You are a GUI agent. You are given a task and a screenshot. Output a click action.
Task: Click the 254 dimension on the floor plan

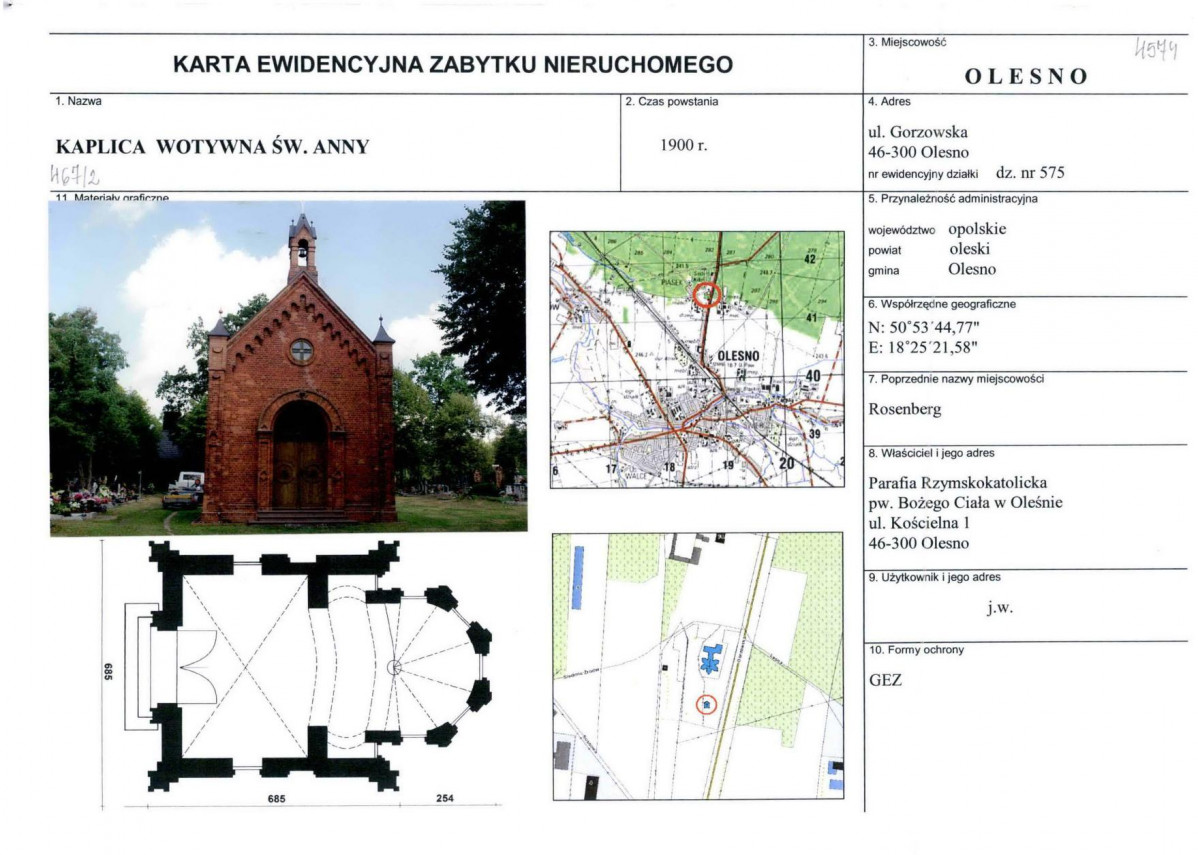(445, 798)
